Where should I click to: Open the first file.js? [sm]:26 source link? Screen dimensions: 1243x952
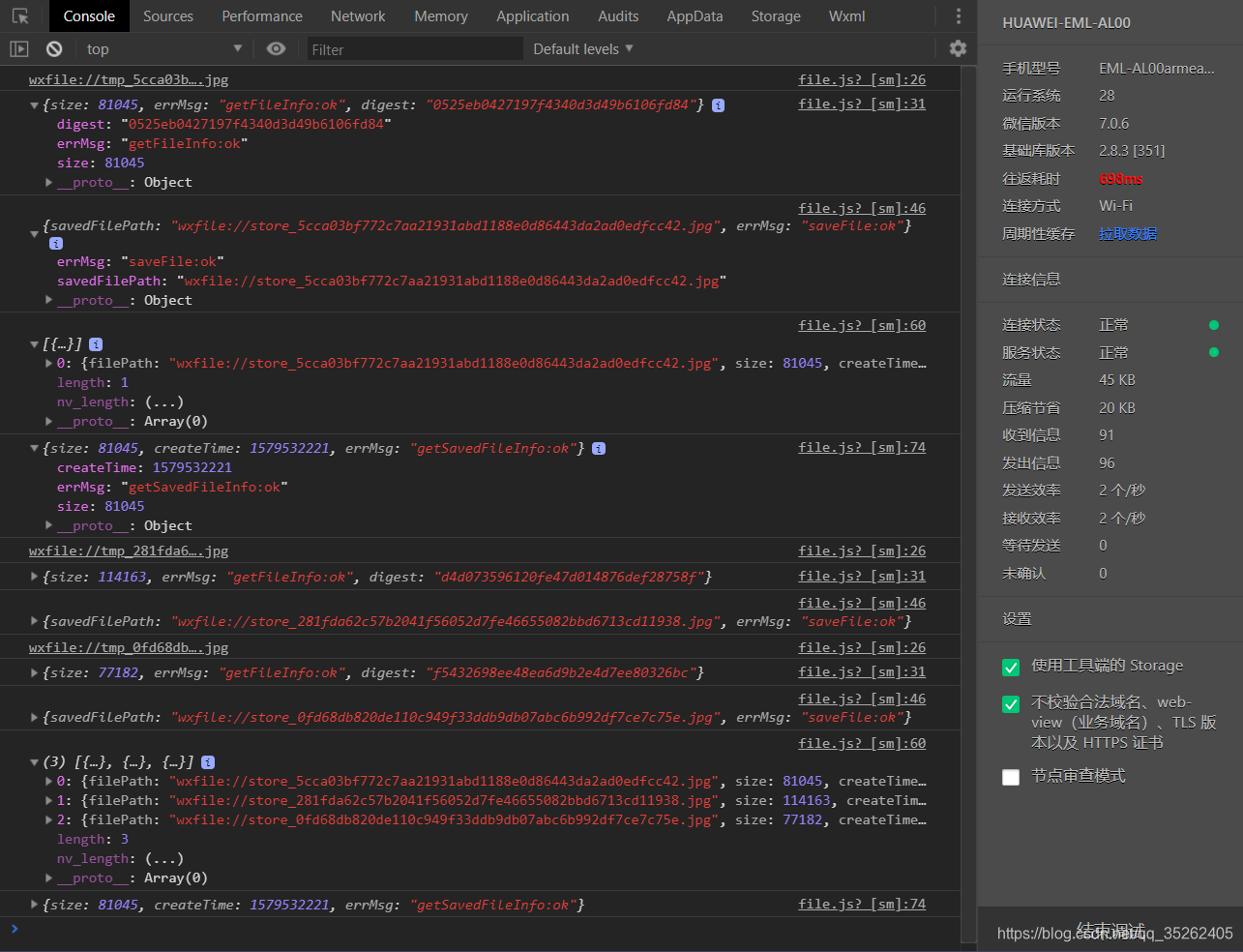[862, 80]
